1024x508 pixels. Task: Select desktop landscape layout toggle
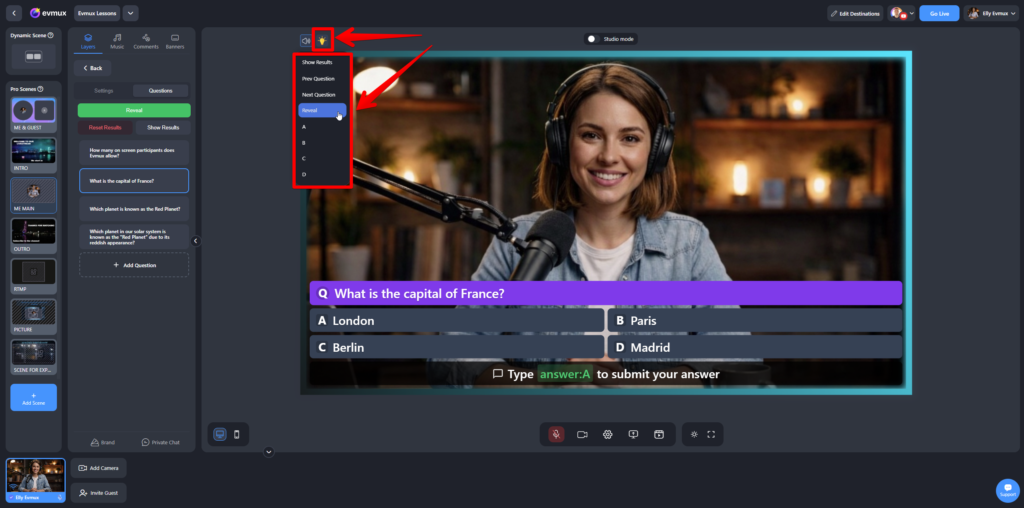click(x=219, y=434)
